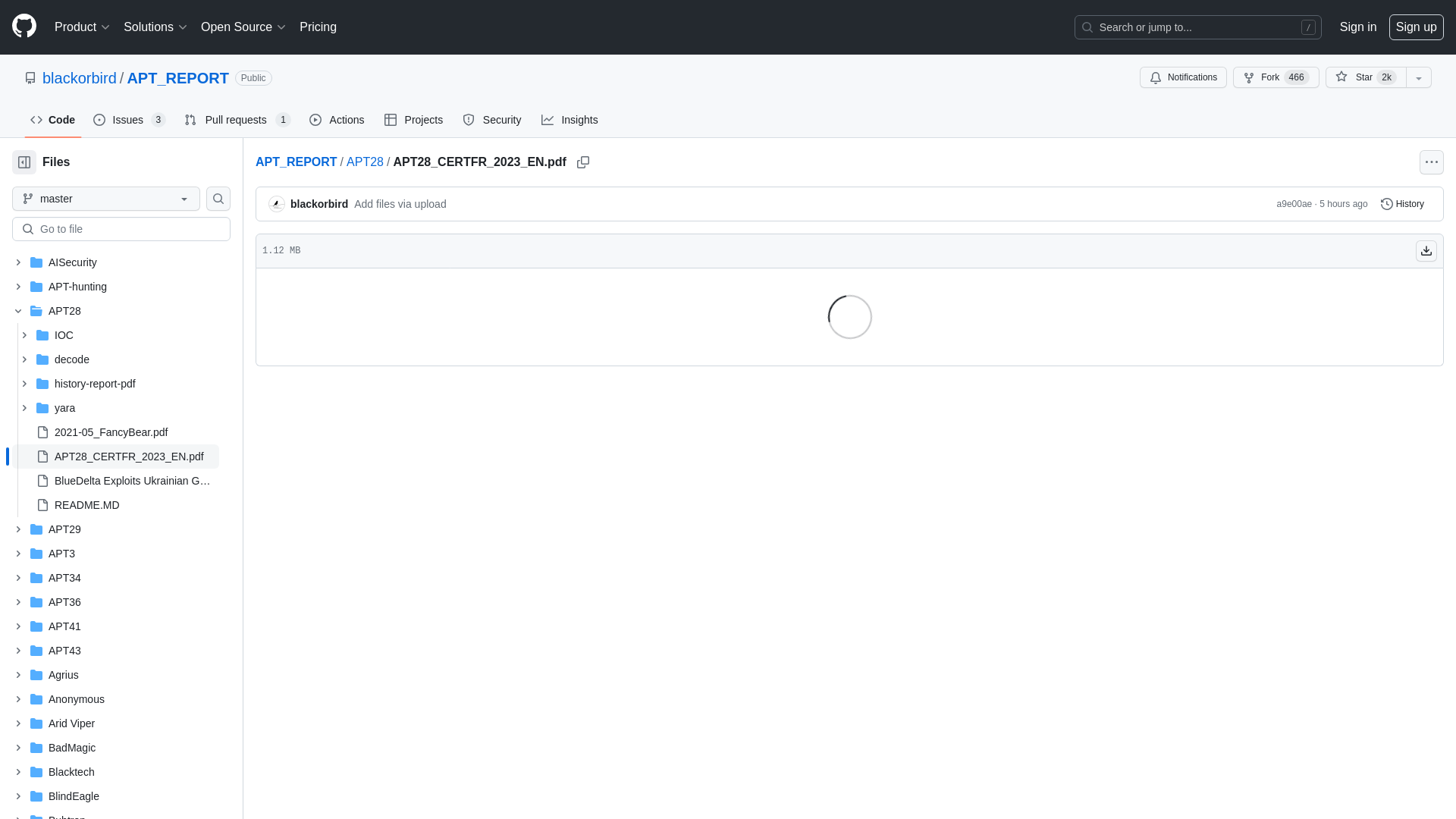Click the search files magnifier button

tap(218, 199)
